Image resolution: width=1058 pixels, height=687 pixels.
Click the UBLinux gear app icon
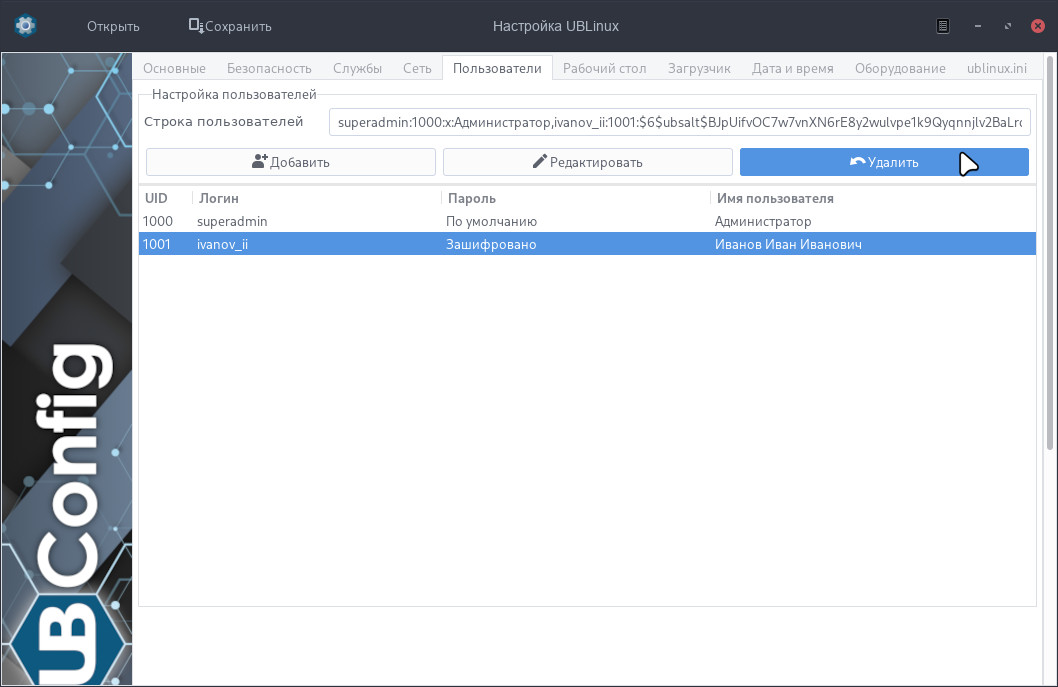coord(25,26)
